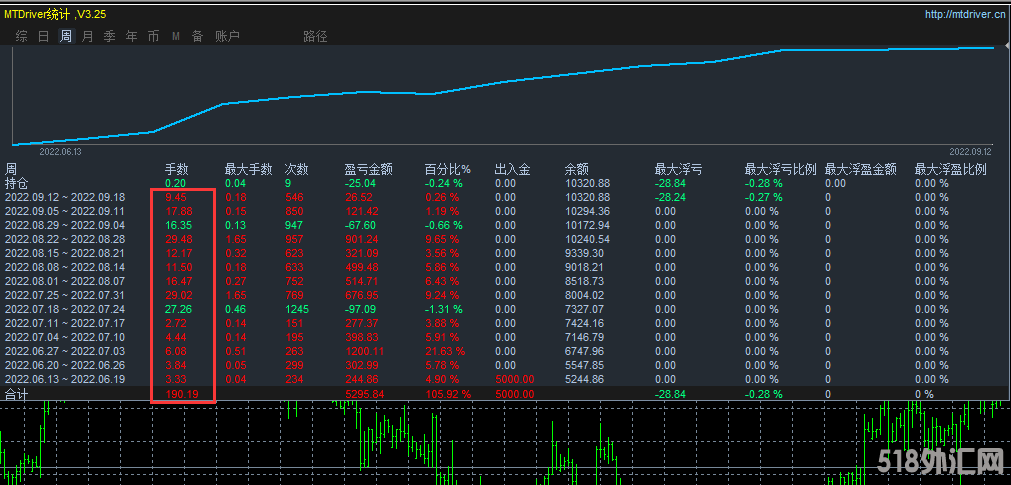Select the 周 weekly tab
The image size is (1011, 485).
click(x=66, y=36)
